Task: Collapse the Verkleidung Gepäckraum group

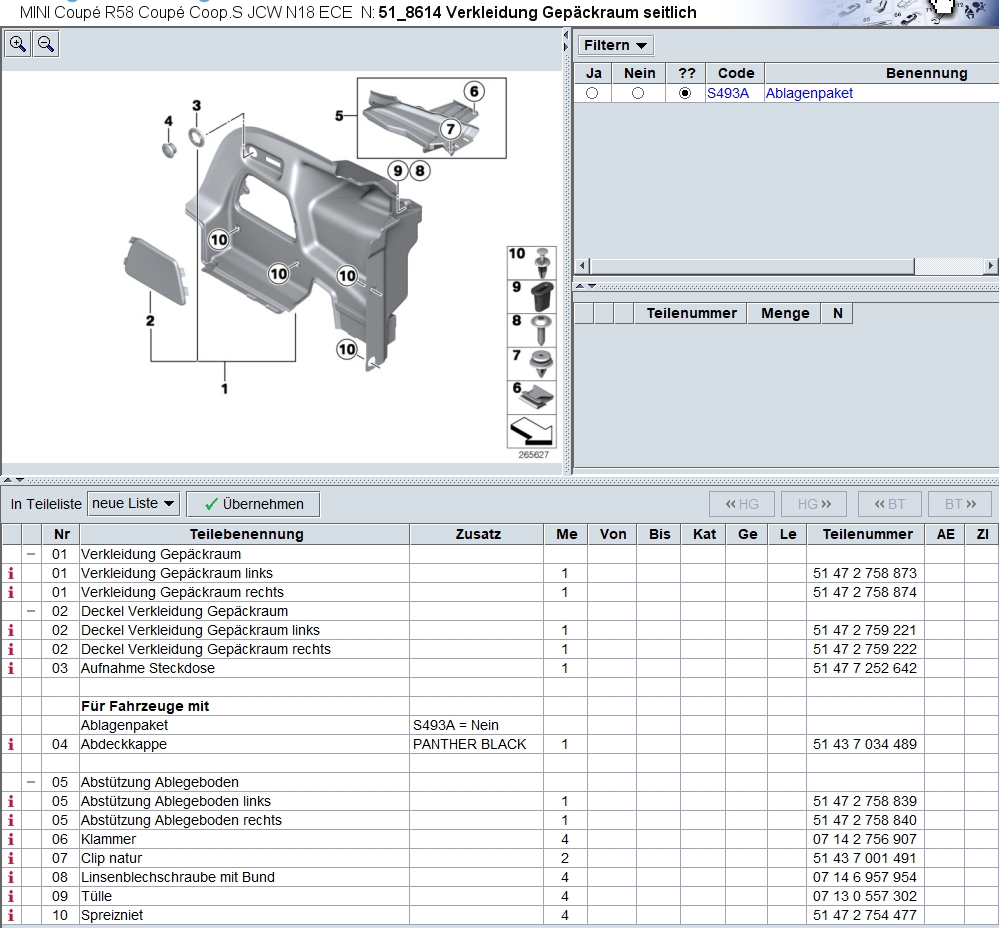Action: coord(31,554)
